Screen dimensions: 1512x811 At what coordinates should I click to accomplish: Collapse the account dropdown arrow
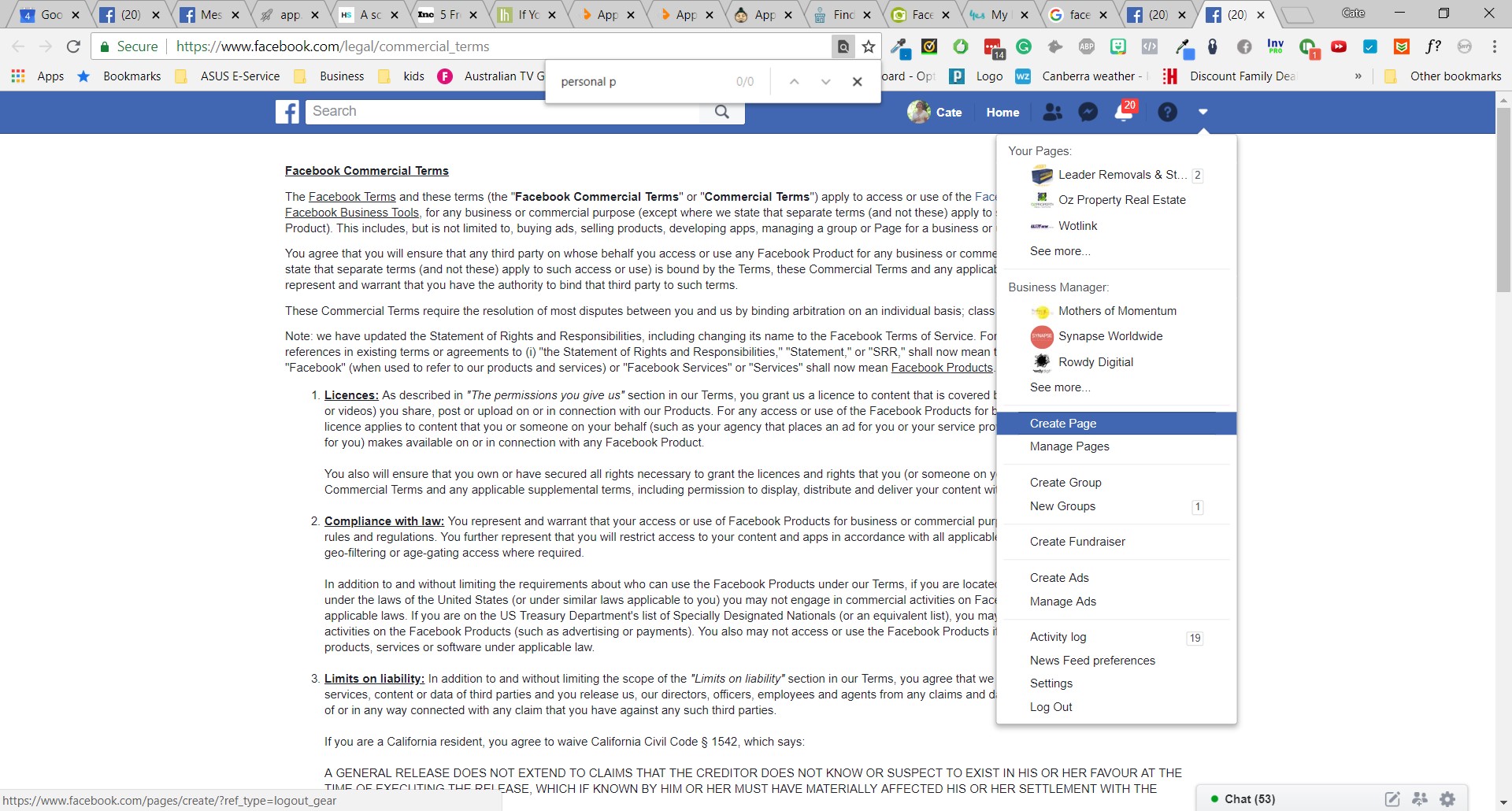coord(1203,112)
